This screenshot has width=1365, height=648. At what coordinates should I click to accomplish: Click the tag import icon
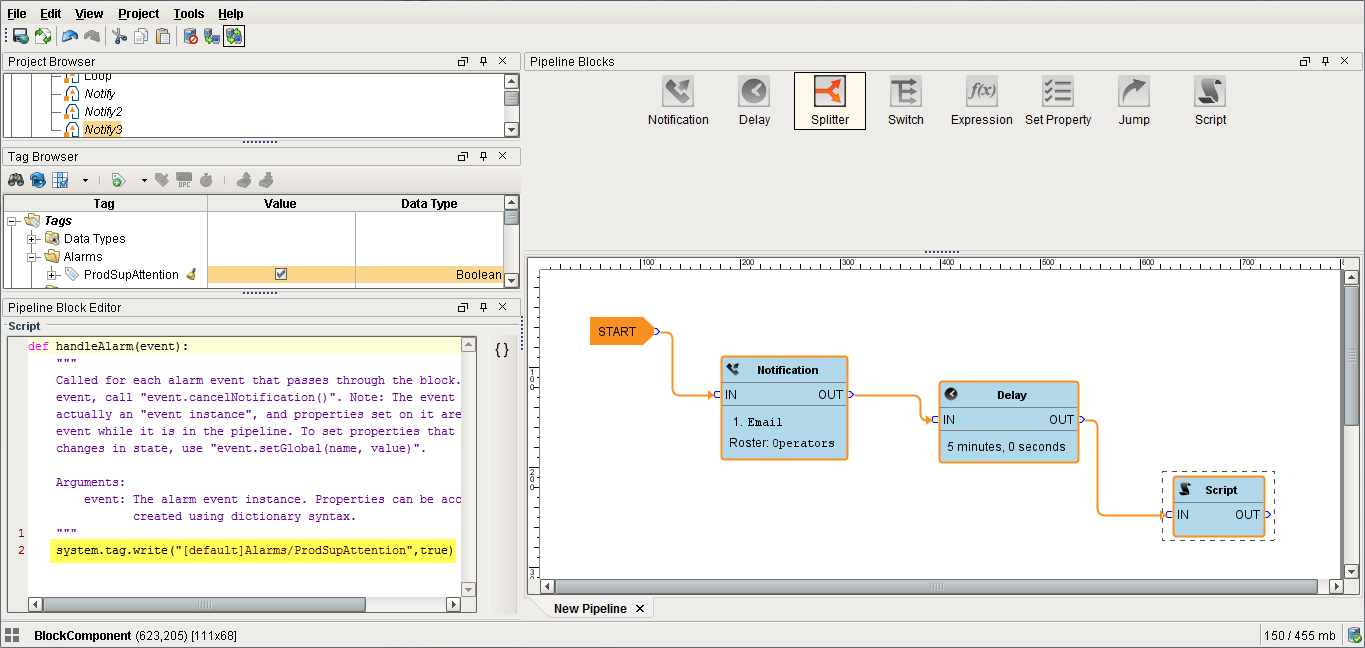pos(244,180)
